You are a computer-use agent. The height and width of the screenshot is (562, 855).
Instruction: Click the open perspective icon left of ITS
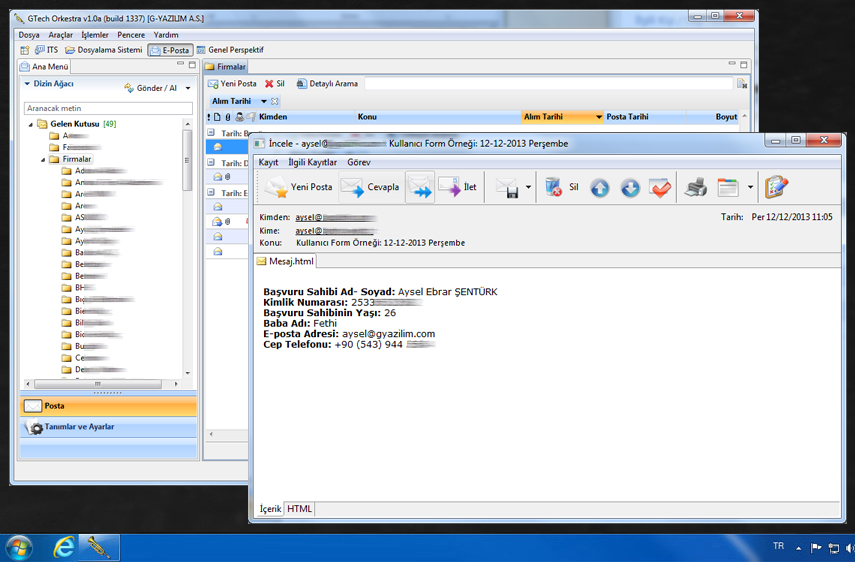pyautogui.click(x=25, y=50)
